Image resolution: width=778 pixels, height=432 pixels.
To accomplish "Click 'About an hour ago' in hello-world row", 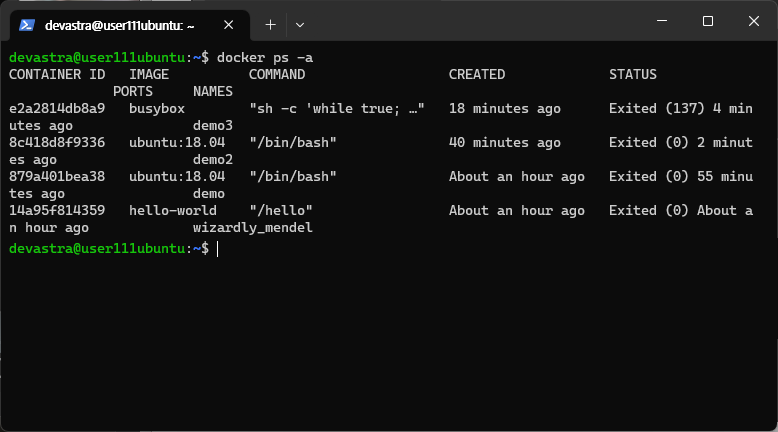I will 517,210.
